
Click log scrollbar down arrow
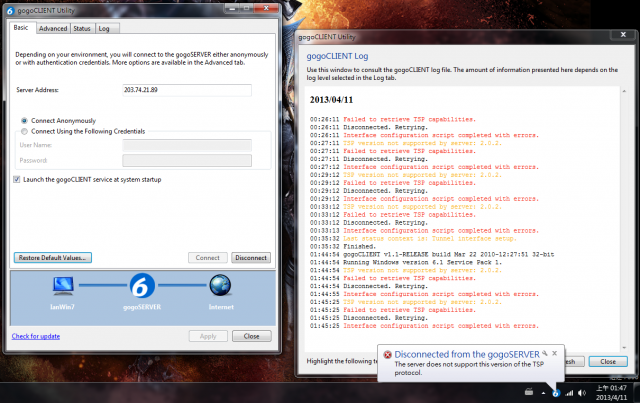click(624, 347)
